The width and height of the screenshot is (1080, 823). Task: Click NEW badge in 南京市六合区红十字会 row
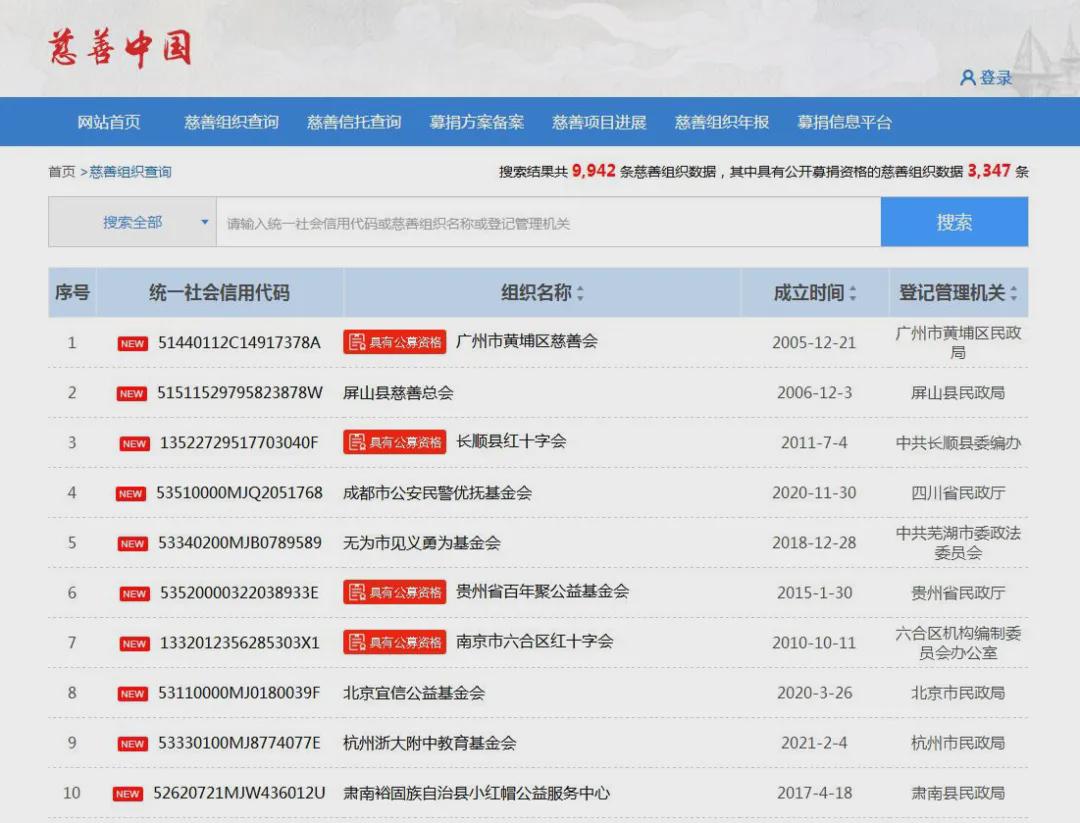coord(134,644)
